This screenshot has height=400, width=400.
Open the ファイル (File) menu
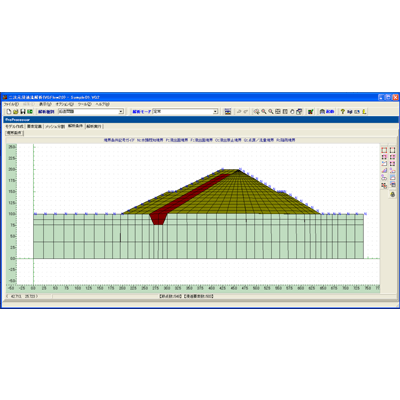(11, 104)
